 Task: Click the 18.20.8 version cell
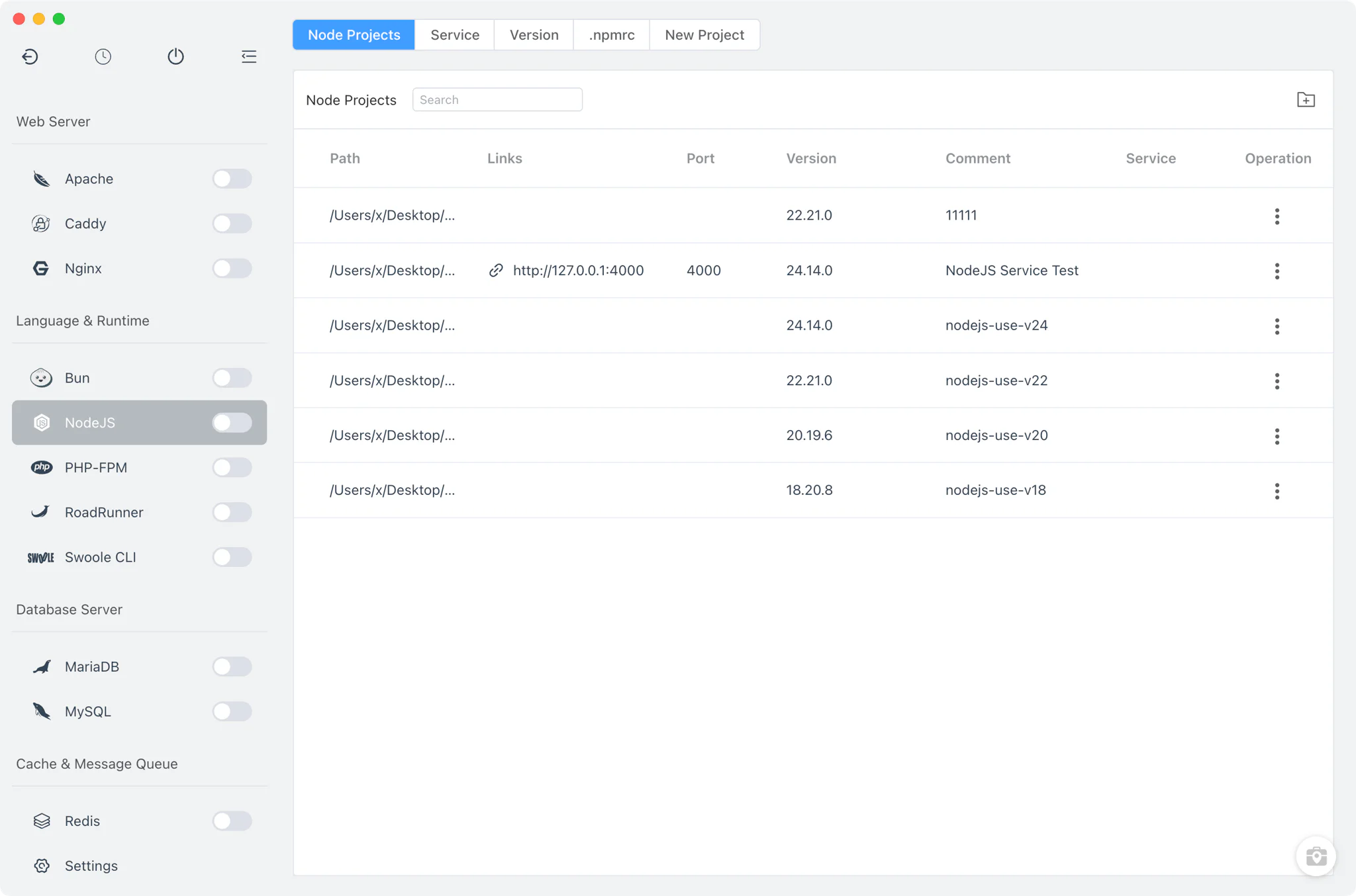pos(809,490)
